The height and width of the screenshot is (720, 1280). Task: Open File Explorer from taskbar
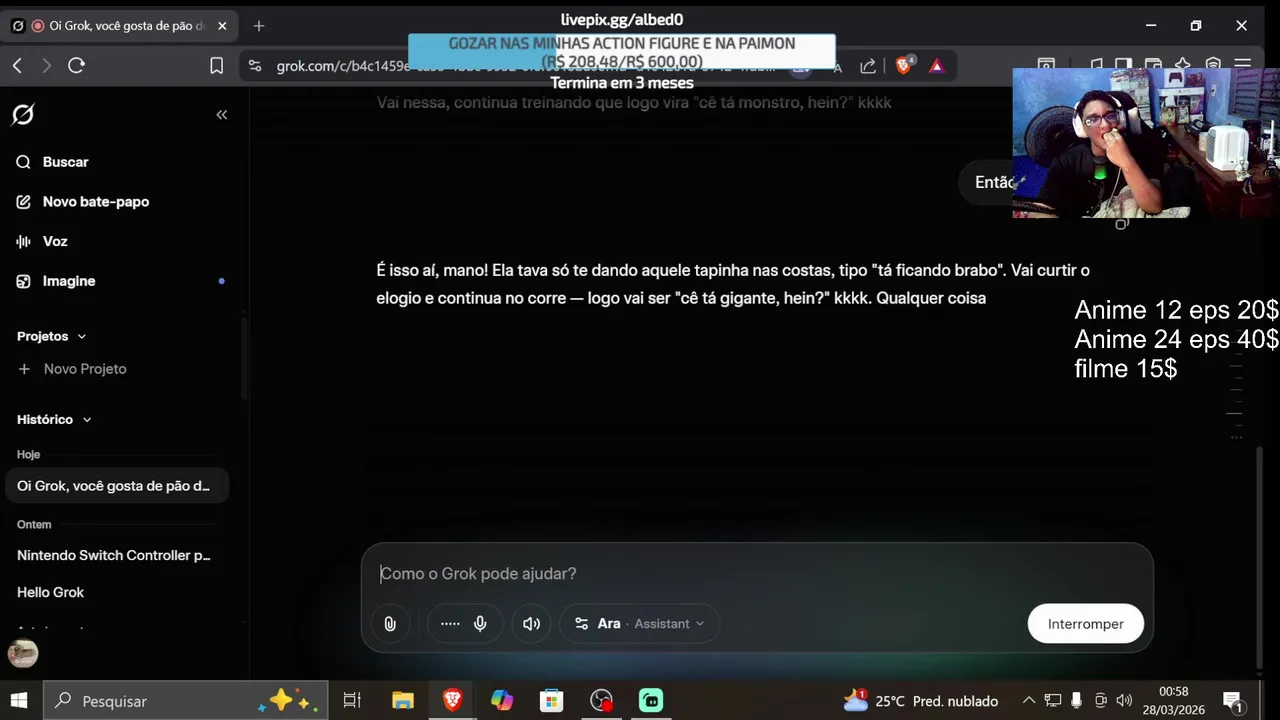point(402,701)
